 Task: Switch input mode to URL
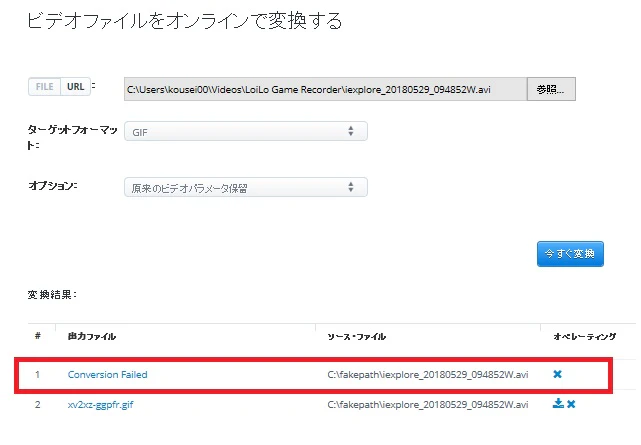click(x=76, y=87)
